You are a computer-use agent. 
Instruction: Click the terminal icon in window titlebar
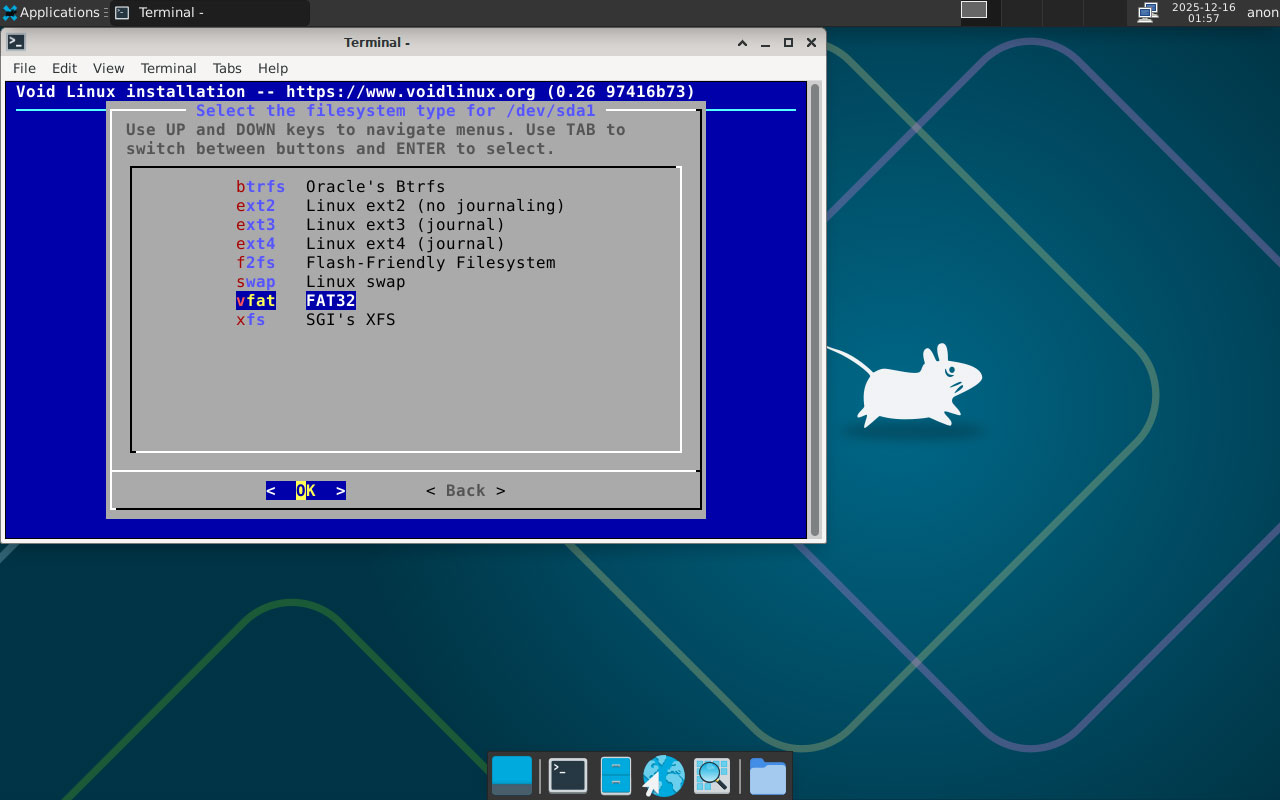(x=16, y=42)
